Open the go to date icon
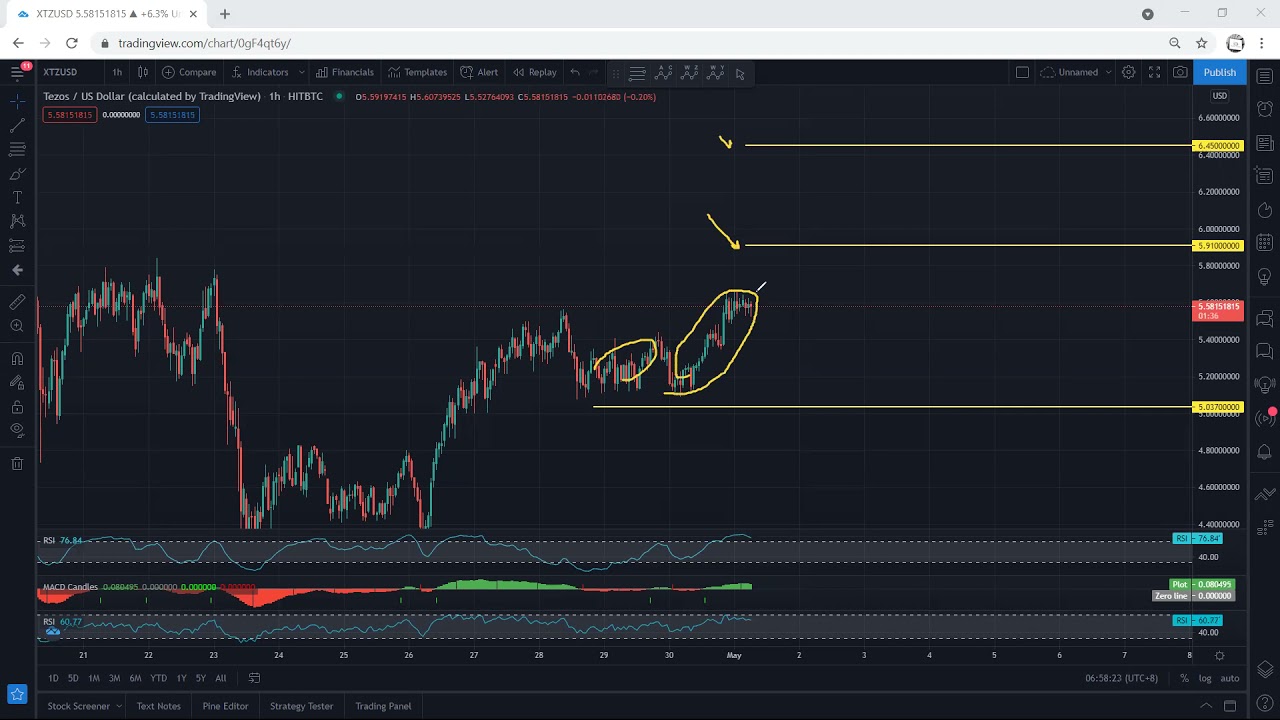The image size is (1280, 720). 254,678
